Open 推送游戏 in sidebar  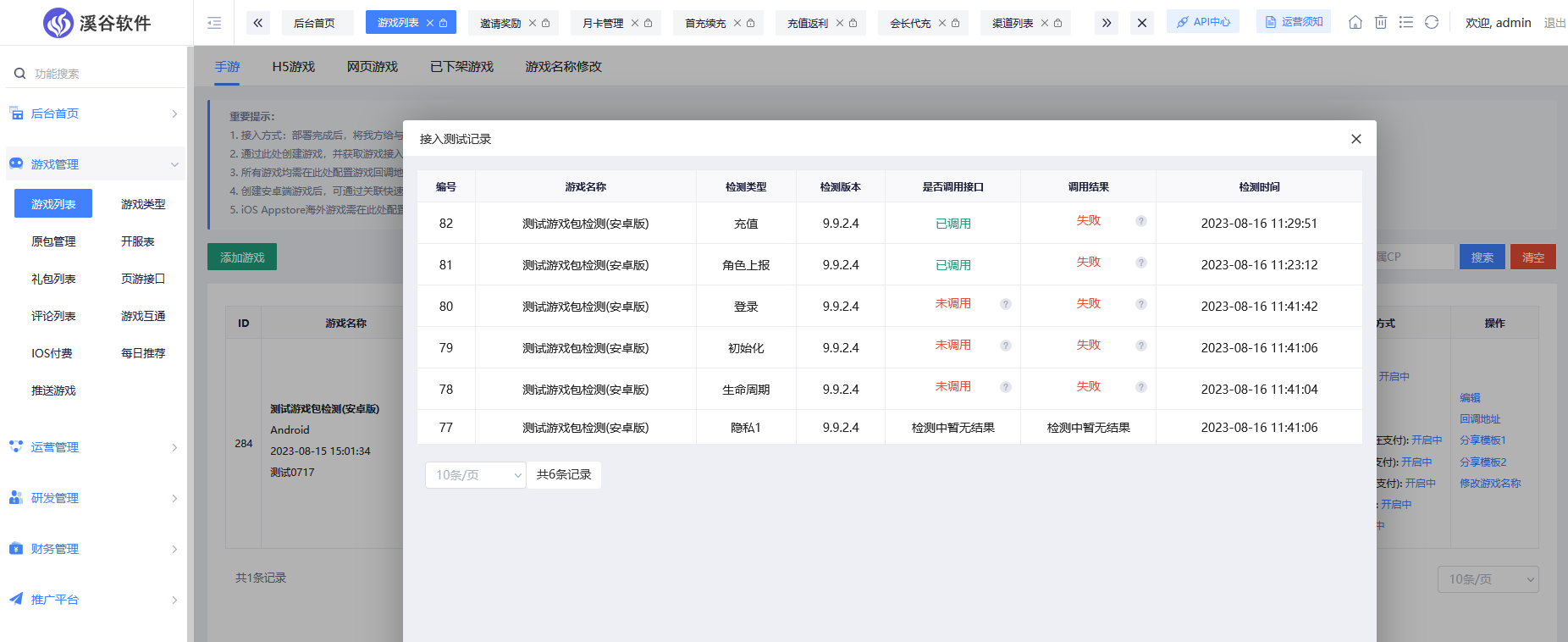(x=53, y=390)
